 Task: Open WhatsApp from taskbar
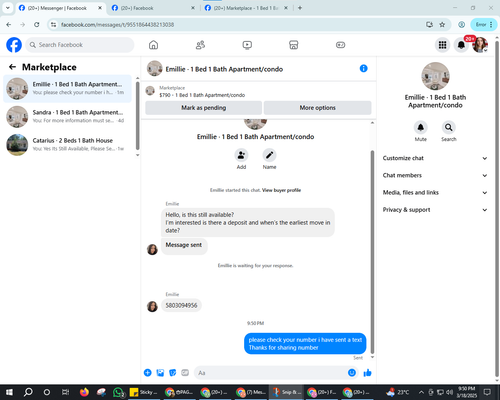118,392
